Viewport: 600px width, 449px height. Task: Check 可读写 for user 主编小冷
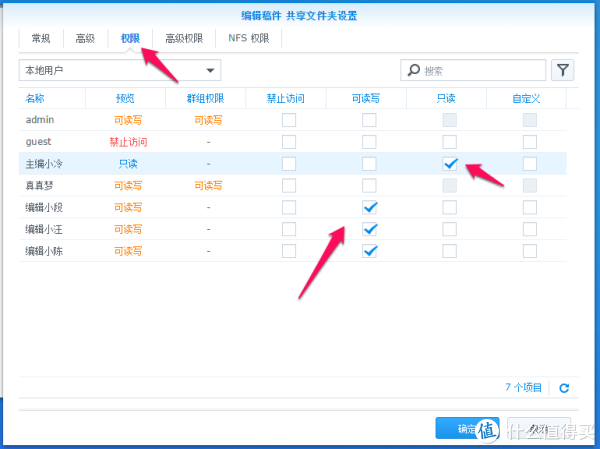(369, 164)
